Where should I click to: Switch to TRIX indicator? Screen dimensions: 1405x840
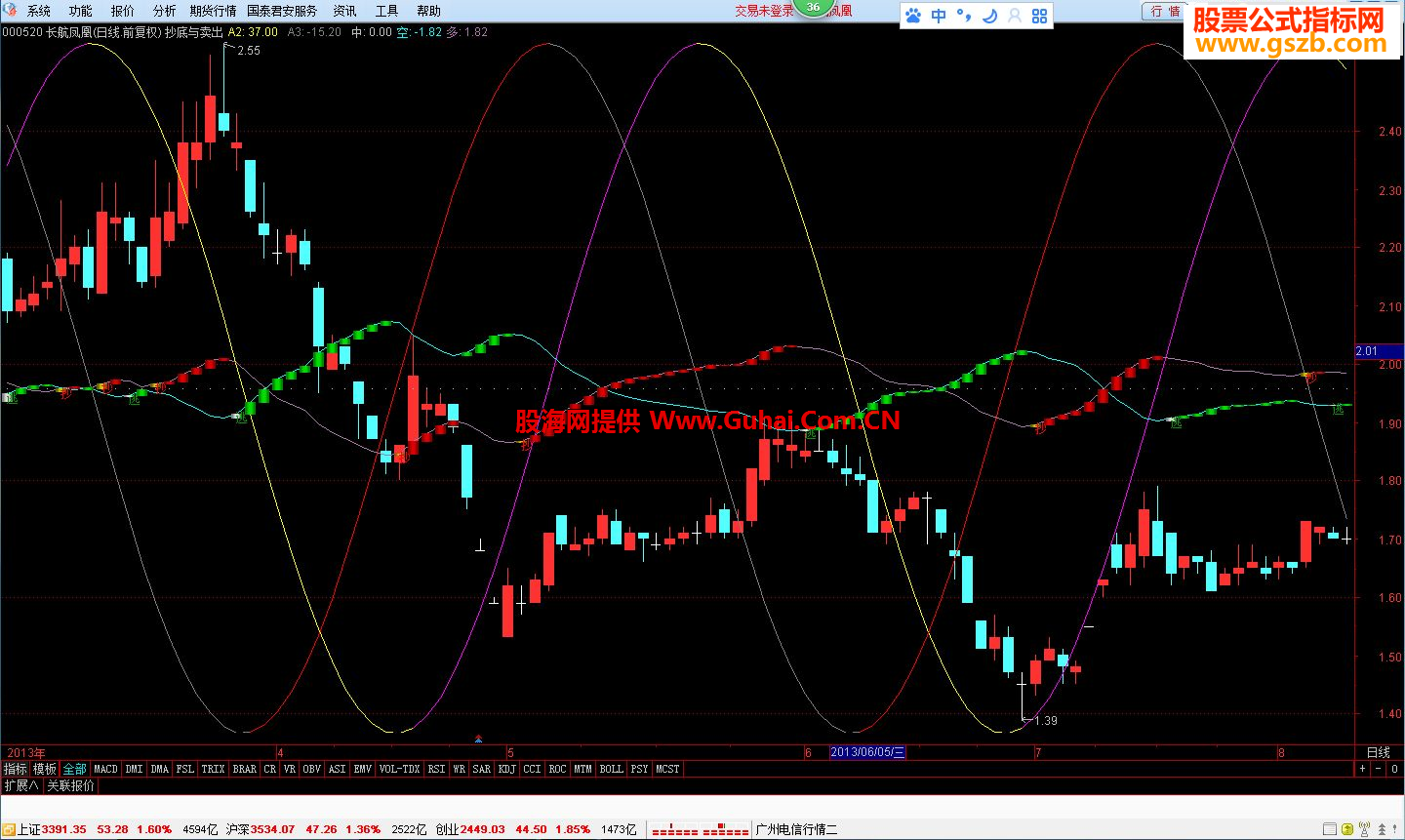[x=213, y=769]
